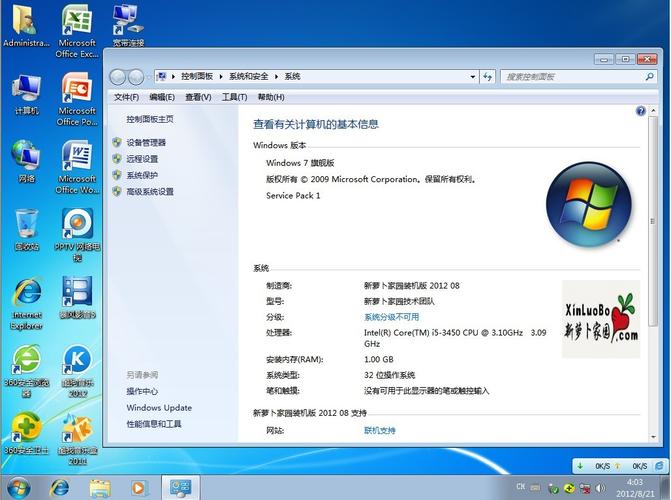Go back with the navigation back button
Viewport: 671px width, 500px height.
coord(118,77)
